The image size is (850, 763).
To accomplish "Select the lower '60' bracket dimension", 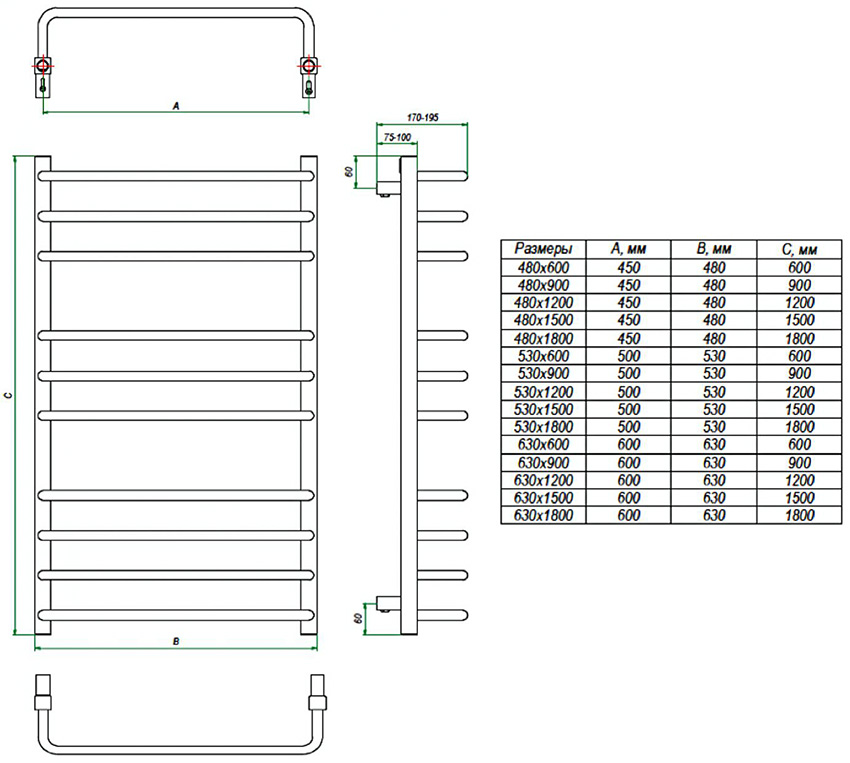I will tap(358, 618).
